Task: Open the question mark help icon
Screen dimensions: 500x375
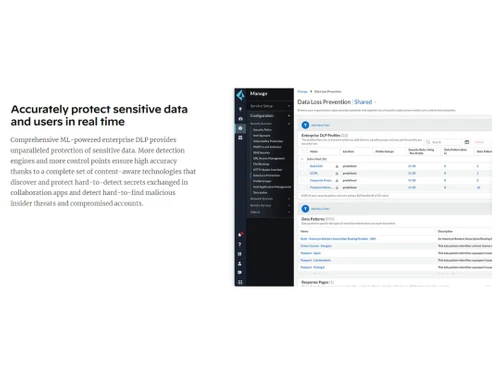Action: (240, 244)
